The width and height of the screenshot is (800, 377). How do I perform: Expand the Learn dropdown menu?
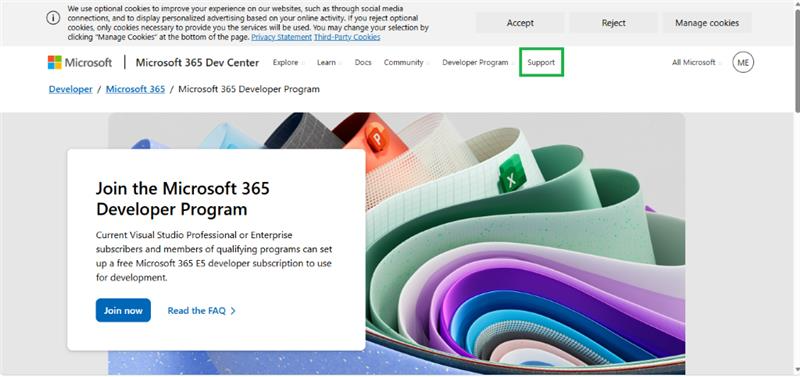tap(329, 62)
